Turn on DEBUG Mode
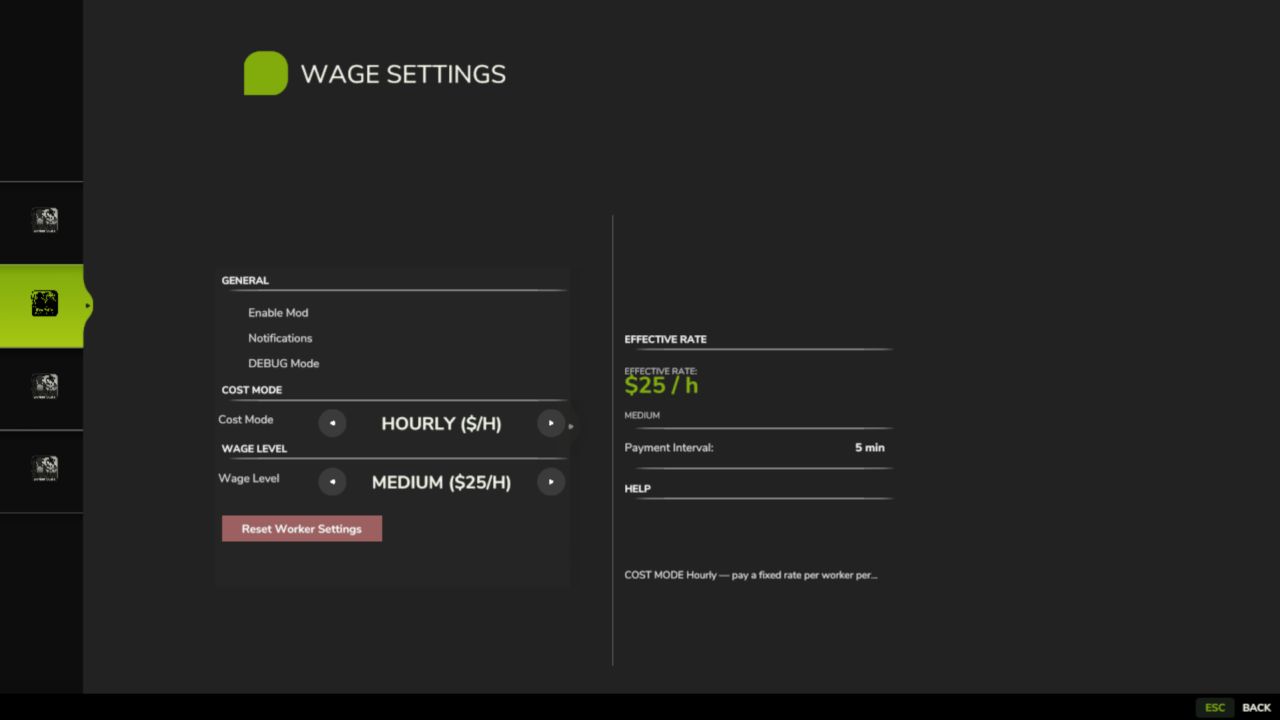The width and height of the screenshot is (1280, 720). click(283, 363)
